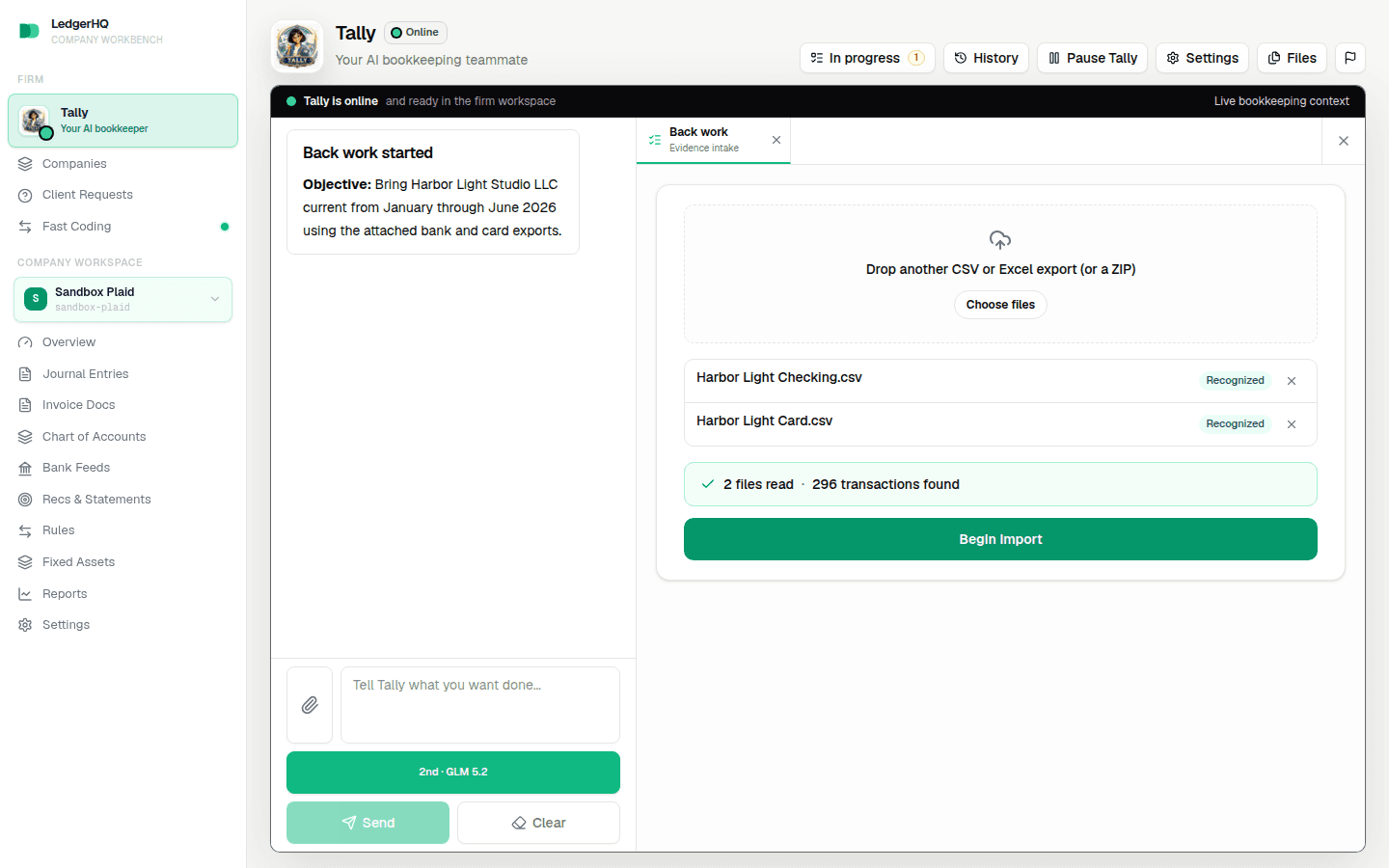This screenshot has height=868, width=1389.
Task: Go to Fast Coding
Action: (76, 227)
